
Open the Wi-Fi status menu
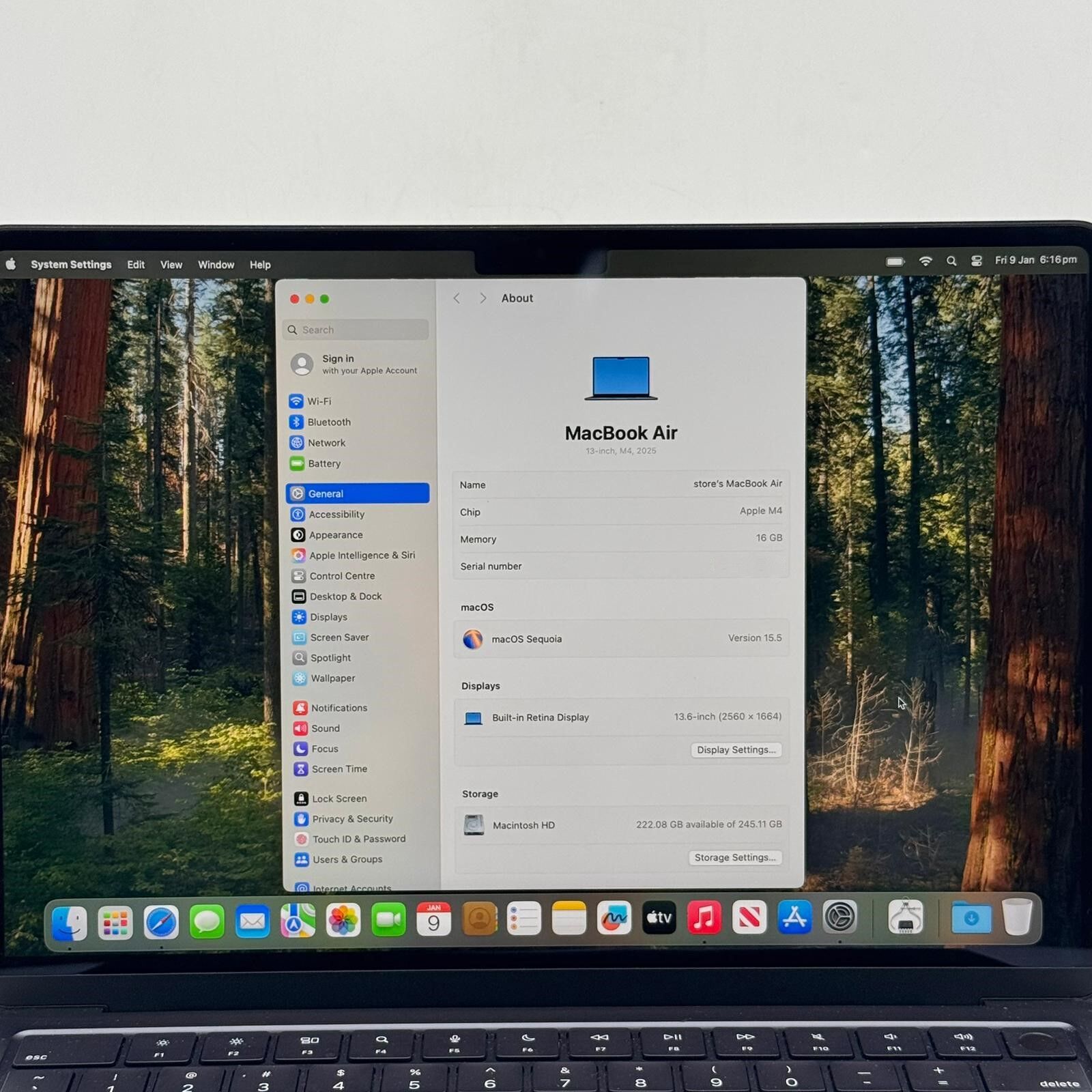click(925, 261)
